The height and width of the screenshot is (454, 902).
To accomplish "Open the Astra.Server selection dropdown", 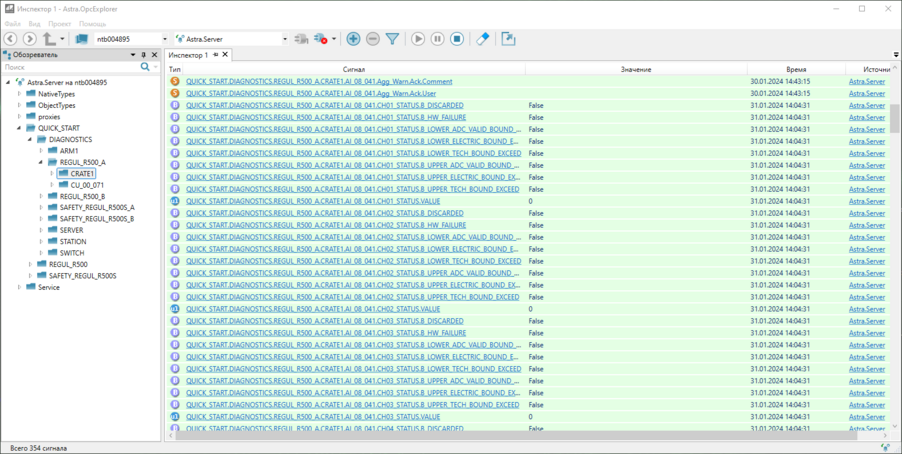I will coord(284,39).
